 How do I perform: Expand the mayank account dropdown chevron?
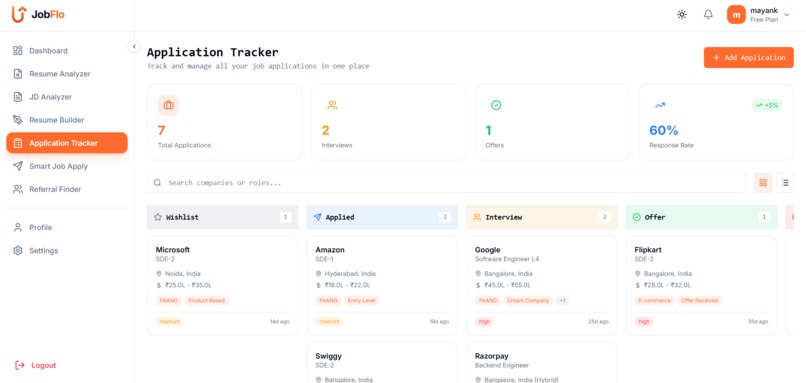[x=786, y=15]
